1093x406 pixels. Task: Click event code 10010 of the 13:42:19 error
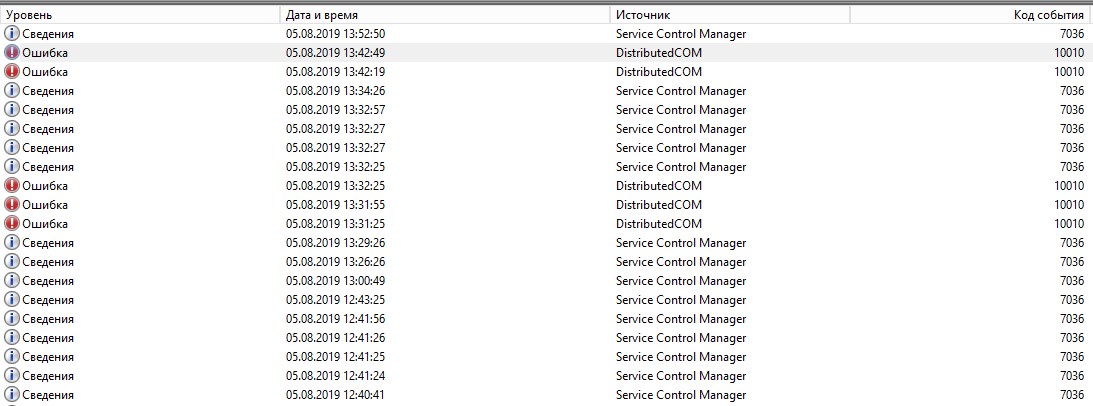point(1069,72)
